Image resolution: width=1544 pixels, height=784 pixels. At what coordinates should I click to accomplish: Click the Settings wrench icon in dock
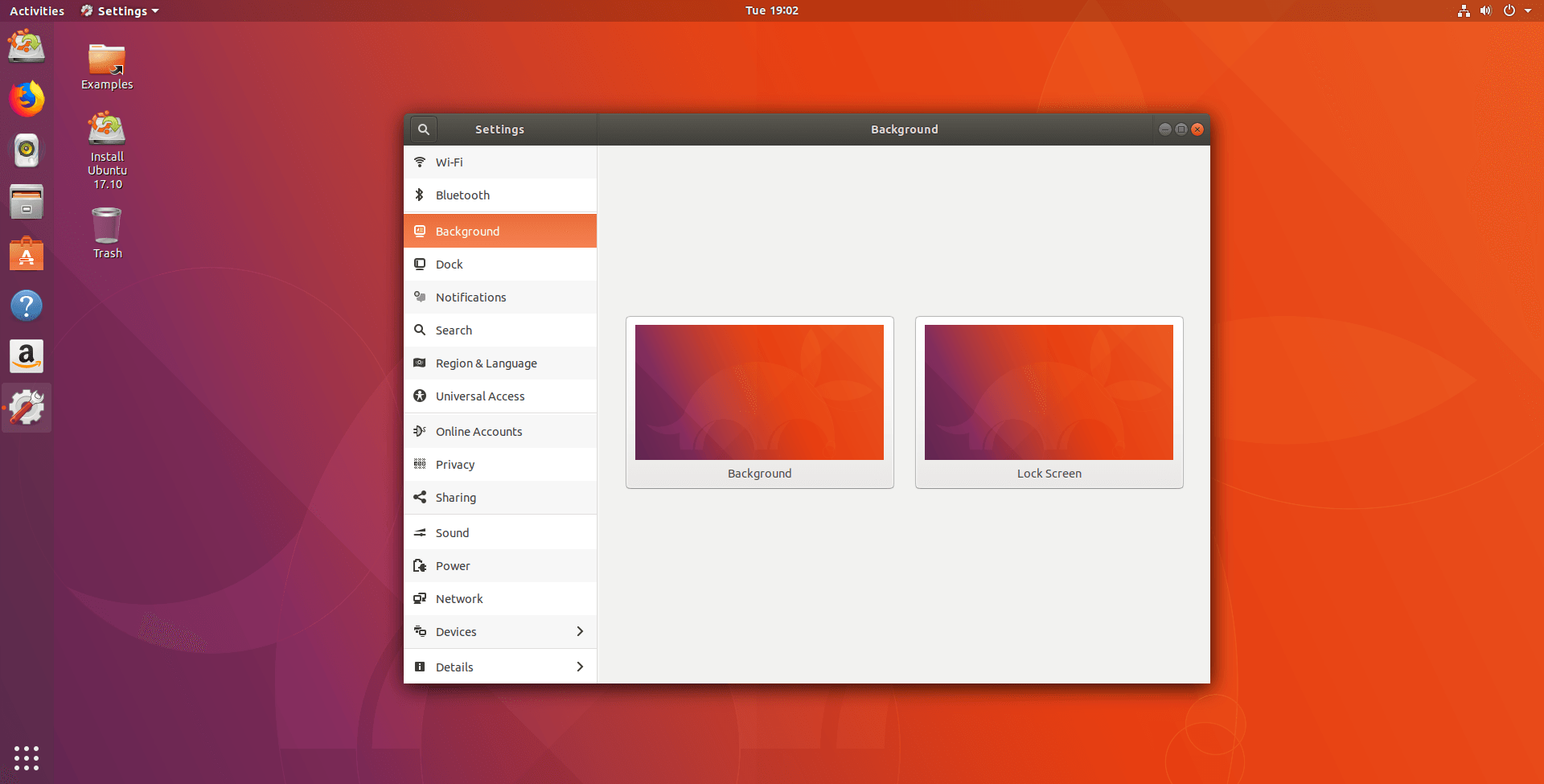27,408
